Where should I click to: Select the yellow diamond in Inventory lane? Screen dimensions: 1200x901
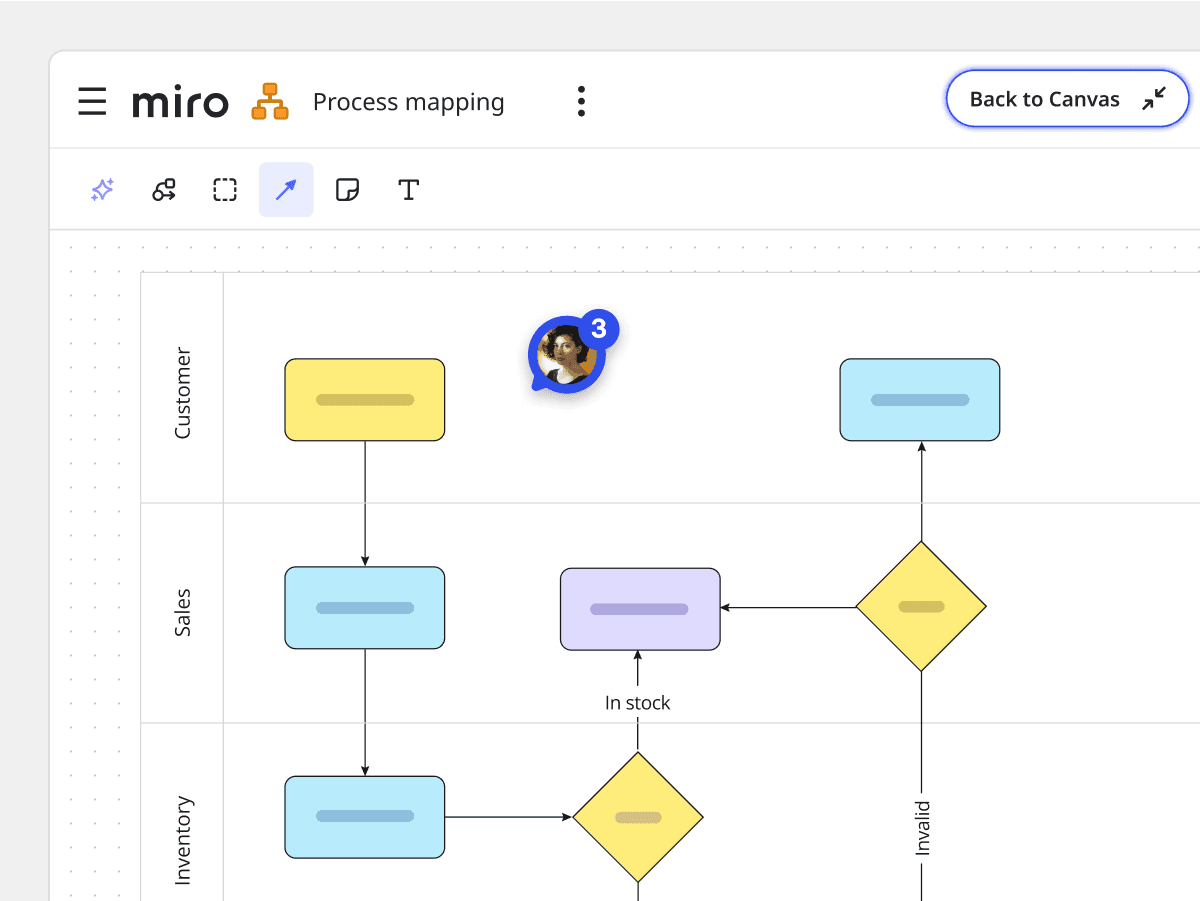tap(638, 817)
